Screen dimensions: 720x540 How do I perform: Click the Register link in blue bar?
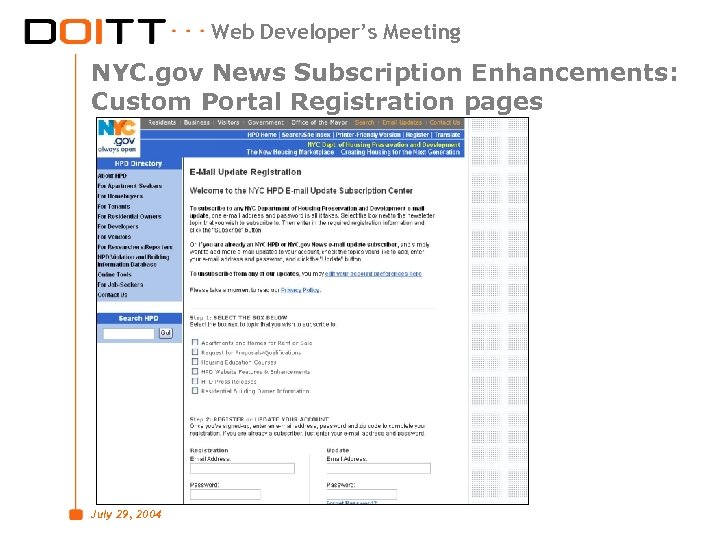coord(417,135)
